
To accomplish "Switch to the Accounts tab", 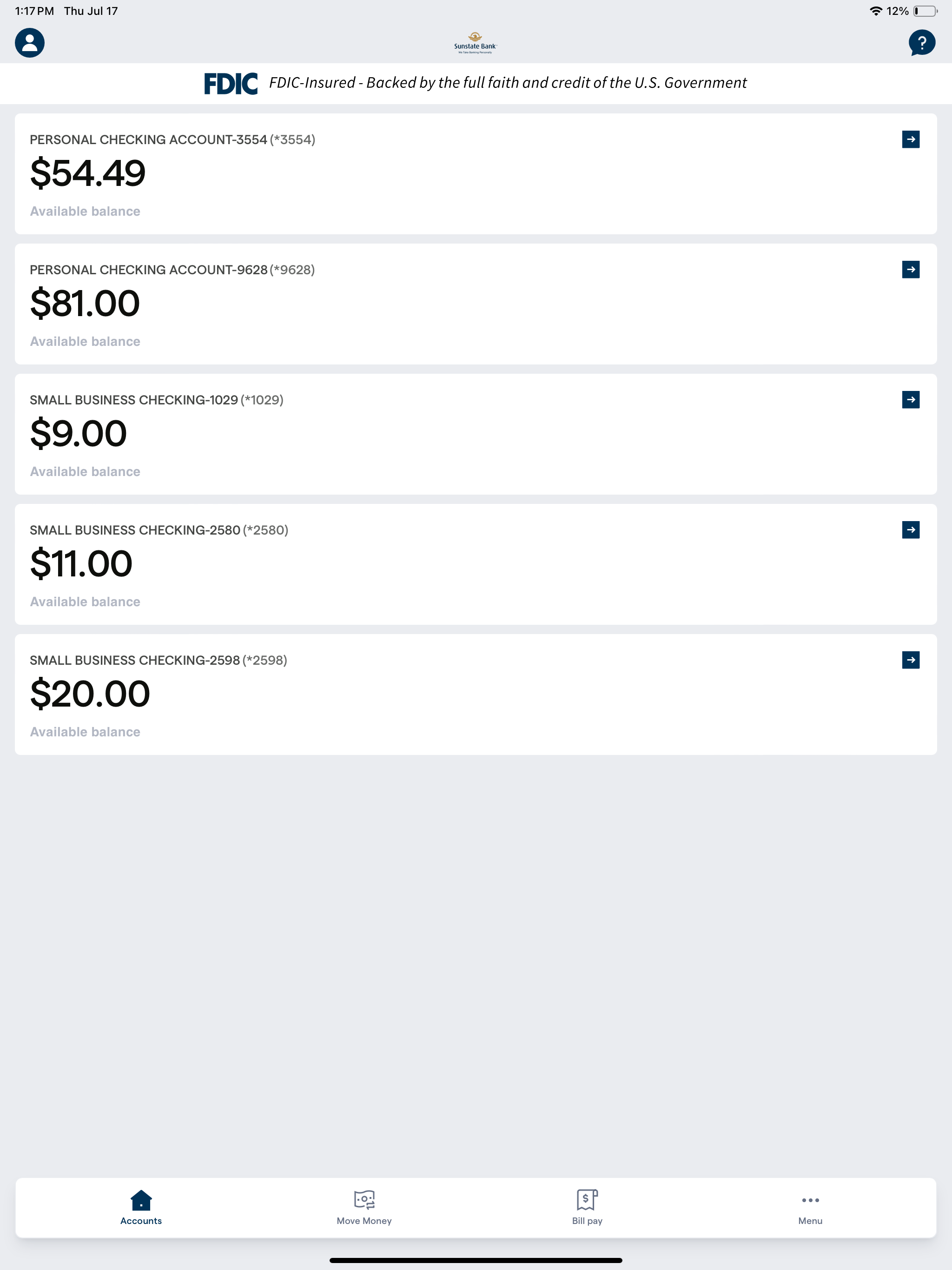I will [x=141, y=1207].
